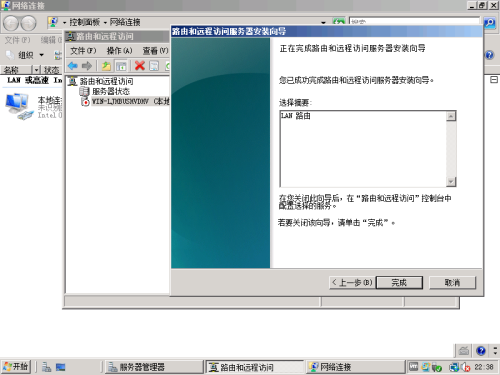Open 查看(V) menu in routing console
The height and width of the screenshot is (375, 500).
coord(155,51)
